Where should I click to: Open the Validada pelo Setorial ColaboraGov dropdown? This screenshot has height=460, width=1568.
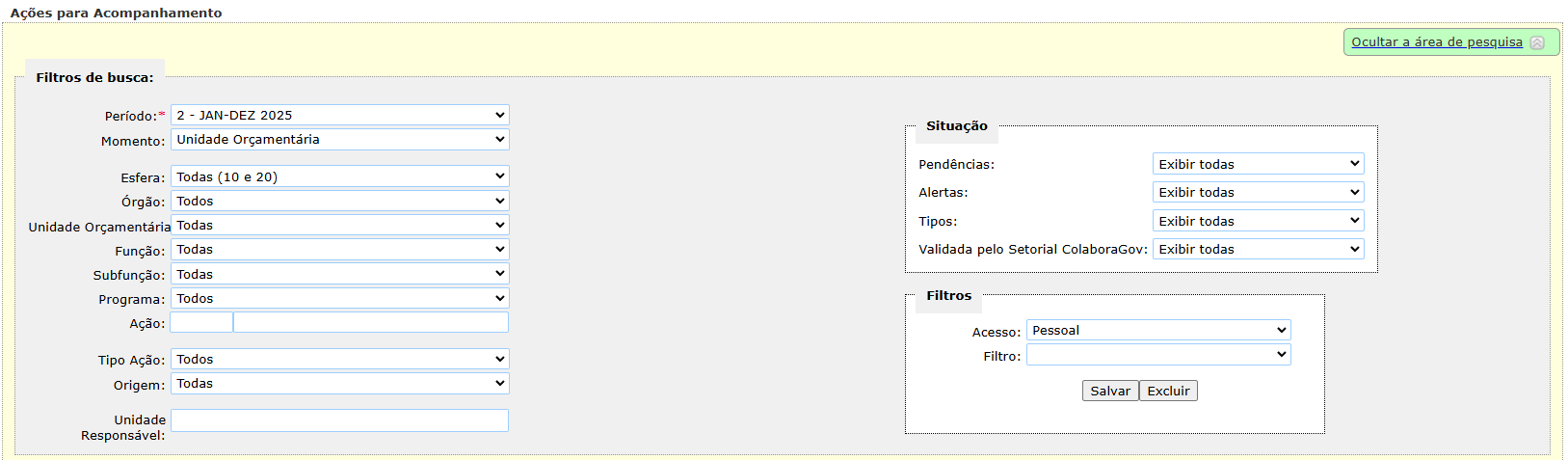click(x=1258, y=249)
